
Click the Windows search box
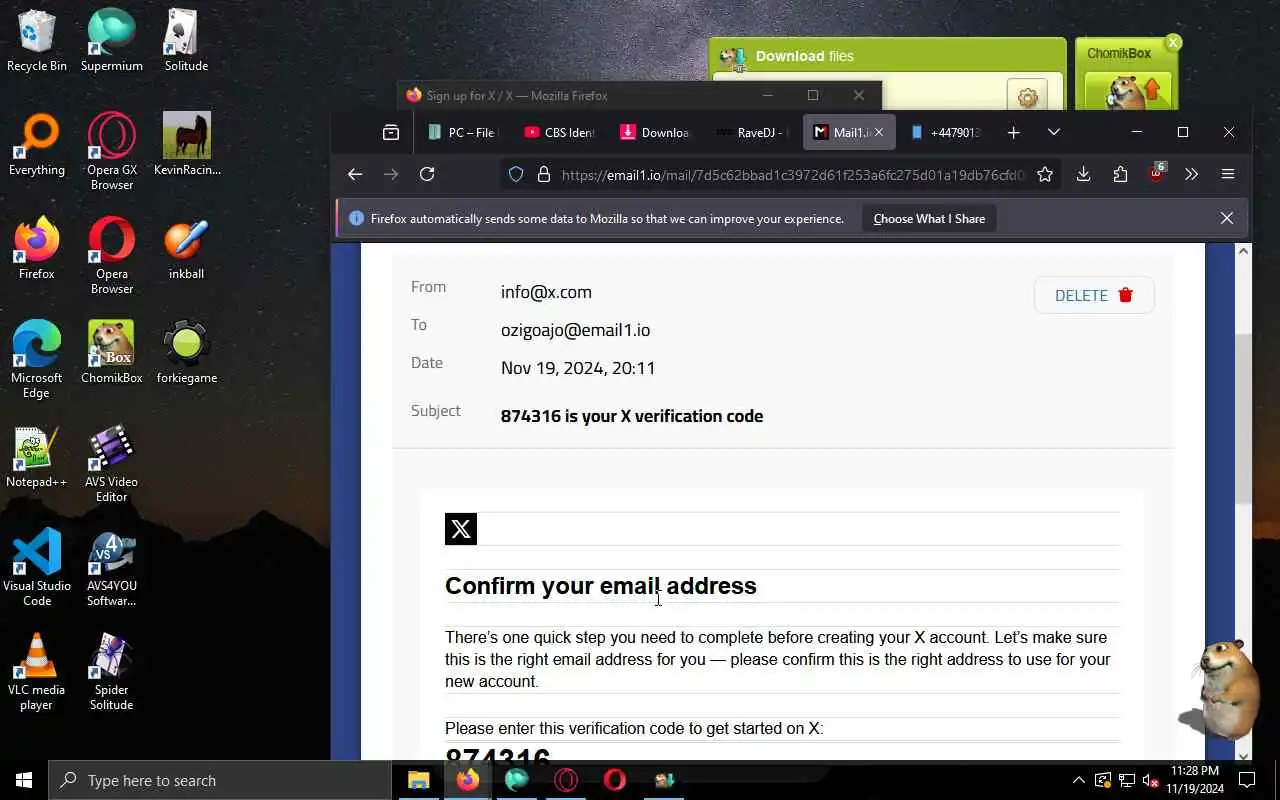coord(220,780)
